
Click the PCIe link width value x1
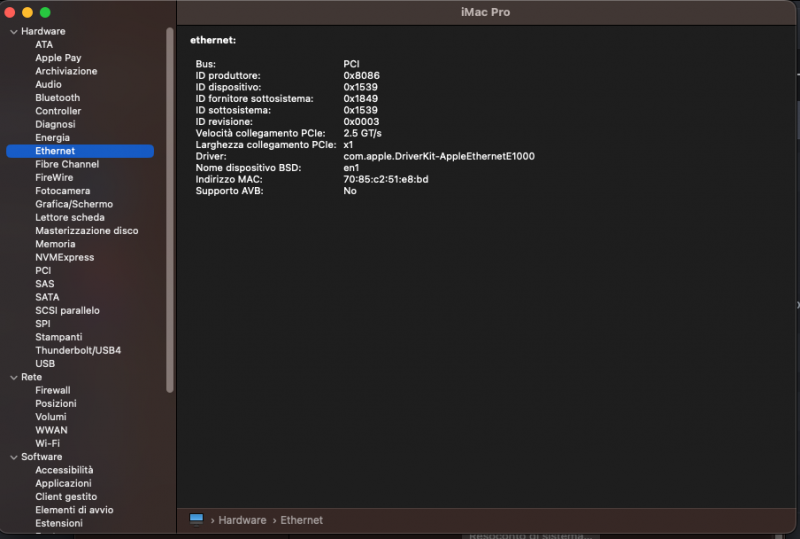coord(348,144)
